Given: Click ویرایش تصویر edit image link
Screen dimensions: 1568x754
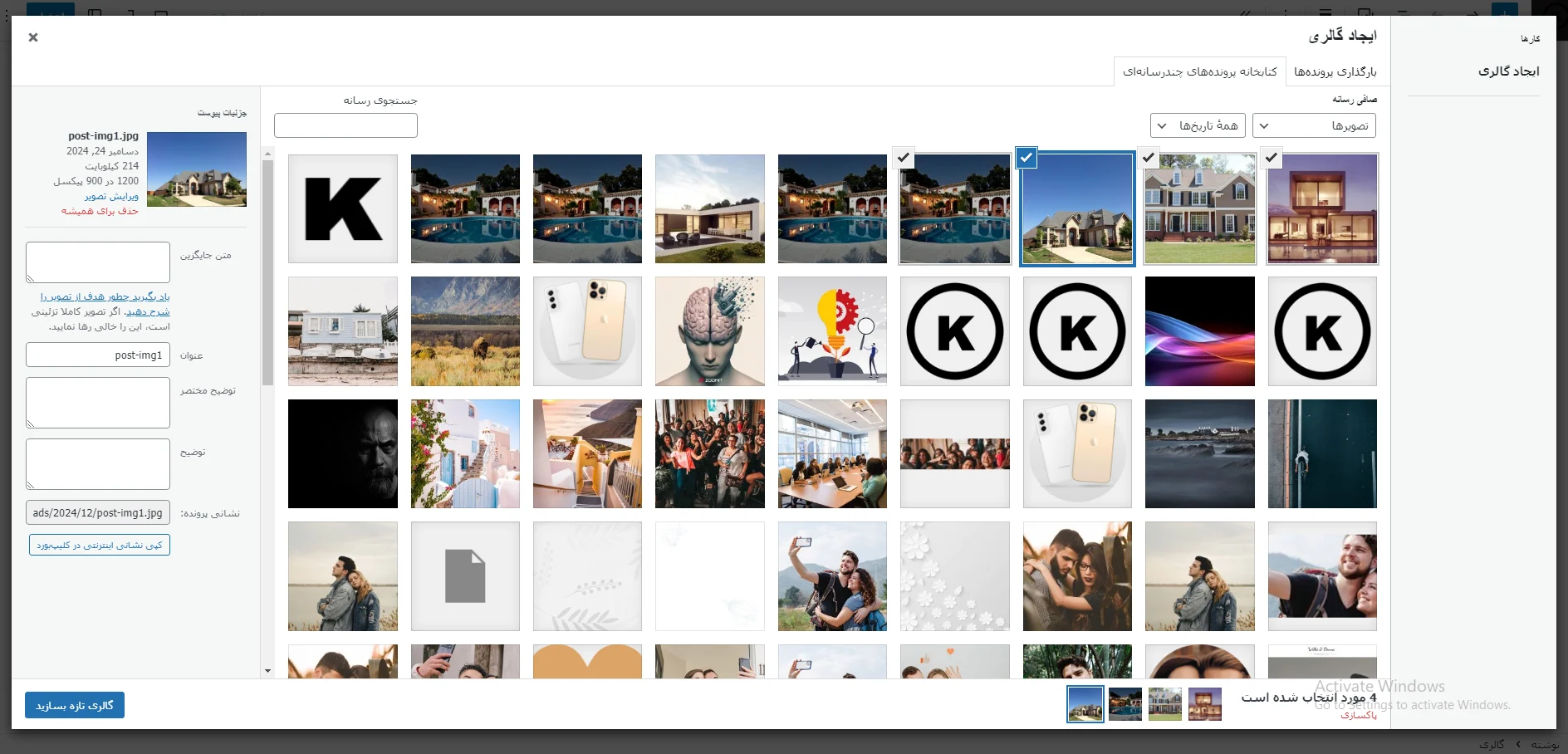Looking at the screenshot, I should pyautogui.click(x=111, y=196).
